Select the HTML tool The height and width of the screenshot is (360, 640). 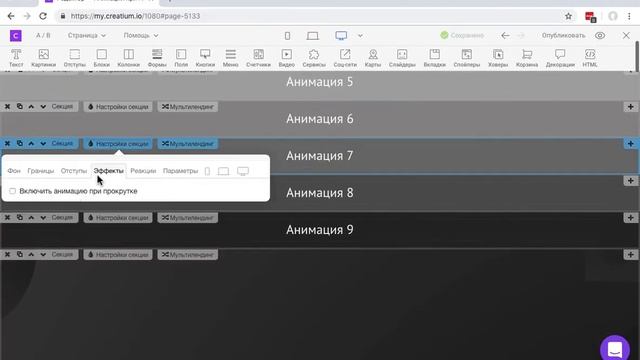(590, 58)
